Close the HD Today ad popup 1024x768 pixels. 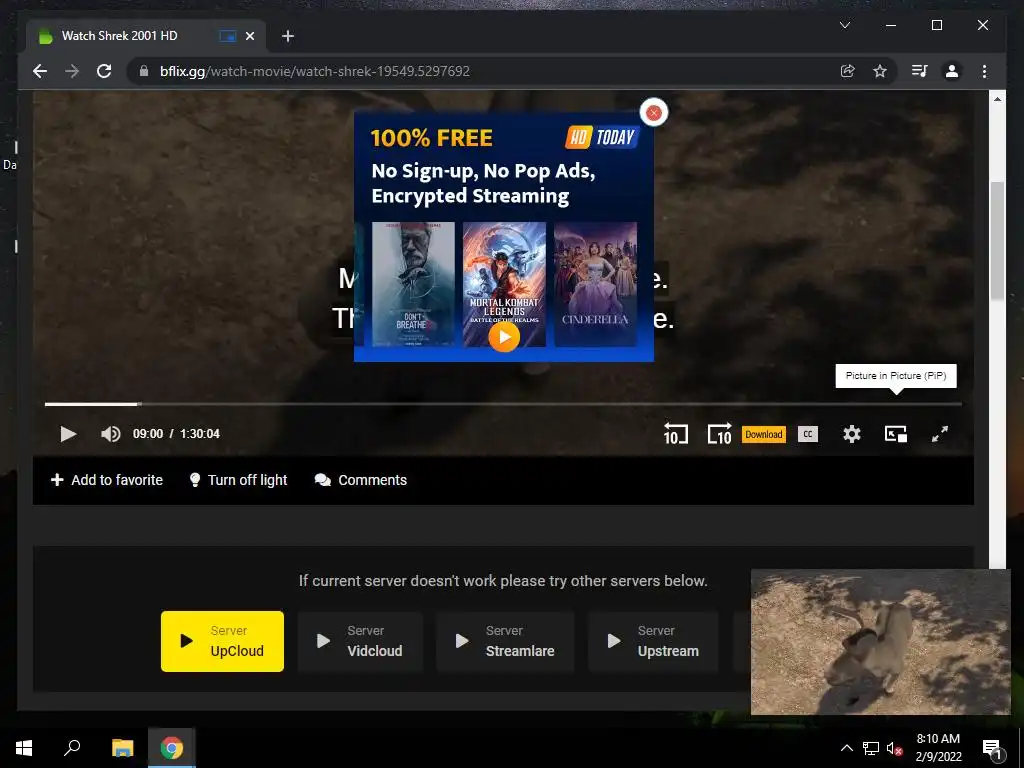tap(654, 112)
